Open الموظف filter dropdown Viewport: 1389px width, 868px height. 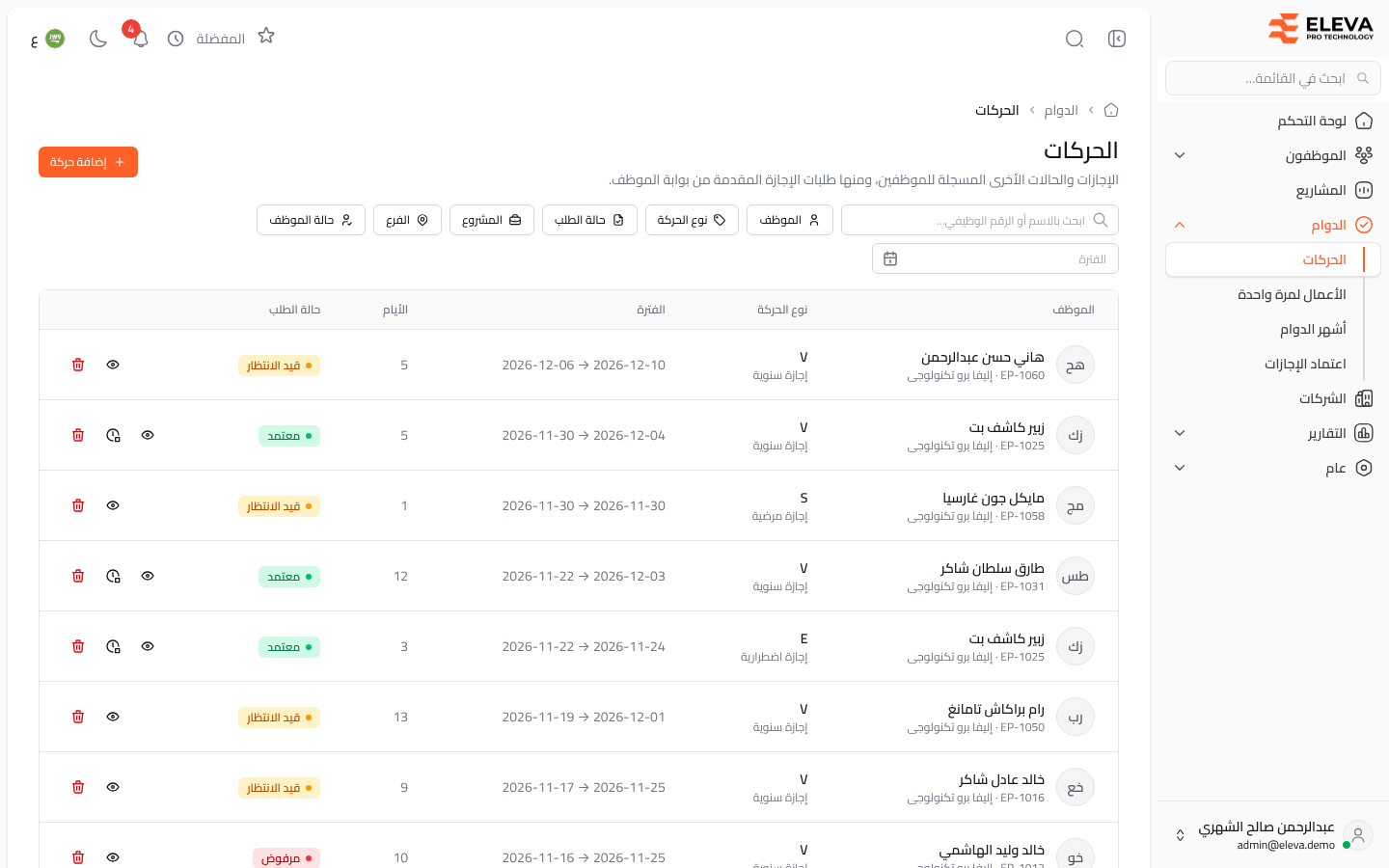click(790, 220)
